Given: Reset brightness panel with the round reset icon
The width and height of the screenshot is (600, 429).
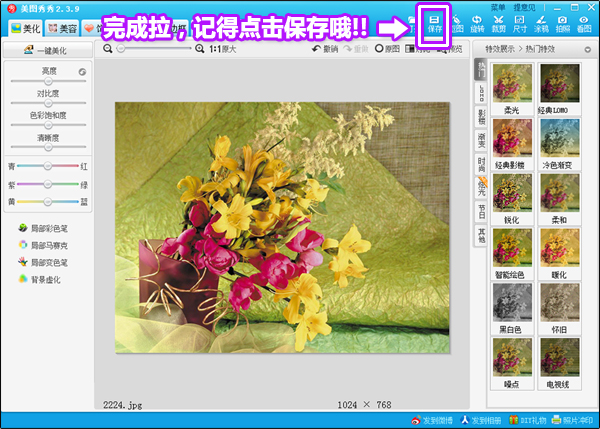Looking at the screenshot, I should (x=82, y=72).
